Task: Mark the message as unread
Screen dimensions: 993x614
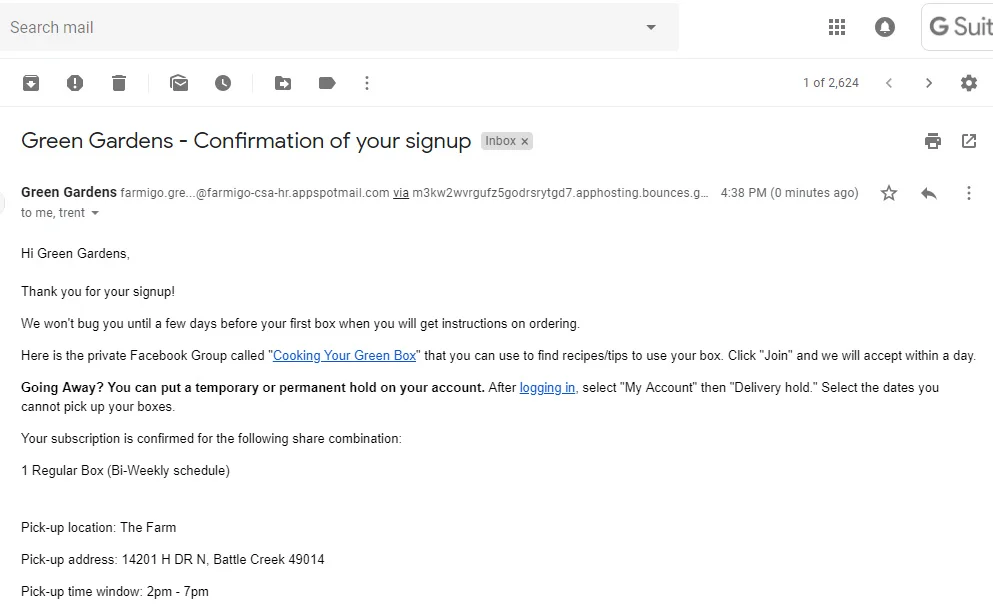Action: [x=179, y=83]
